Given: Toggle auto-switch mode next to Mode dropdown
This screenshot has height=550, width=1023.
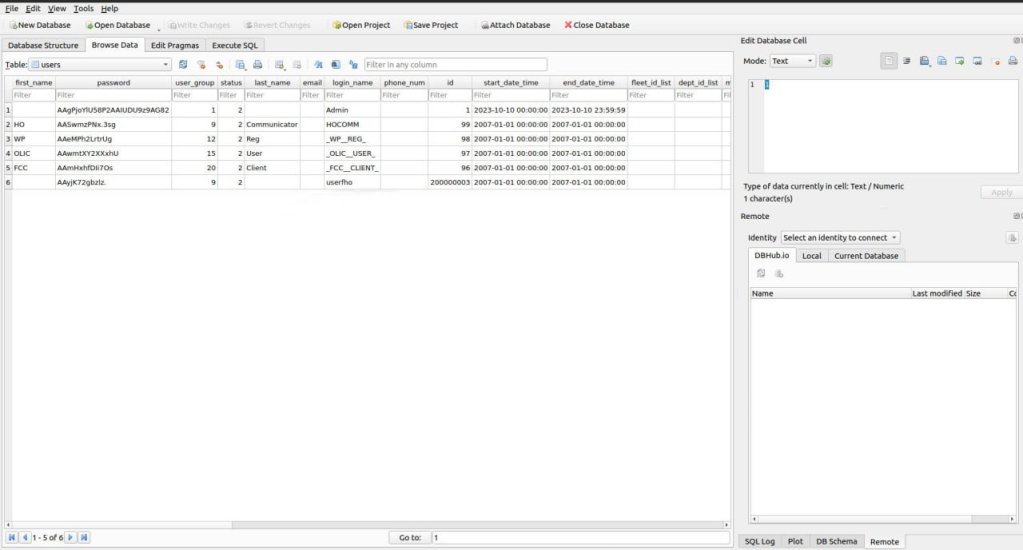Looking at the screenshot, I should point(826,61).
